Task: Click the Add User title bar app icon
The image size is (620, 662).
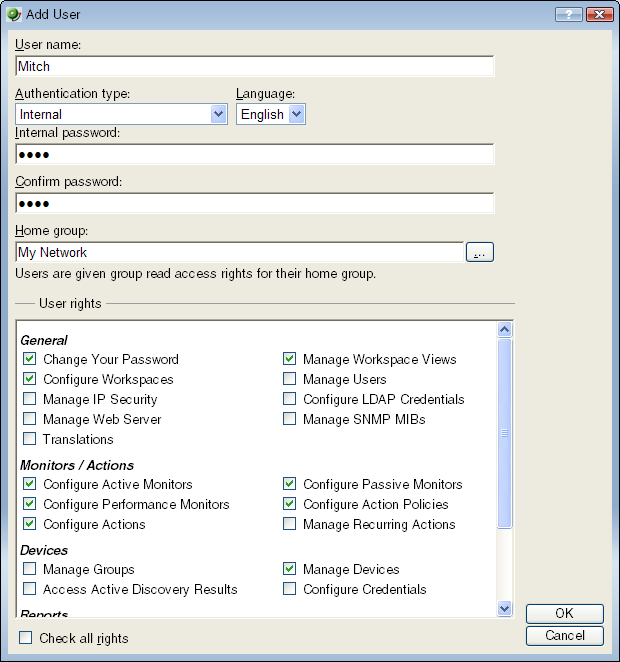Action: click(x=14, y=14)
